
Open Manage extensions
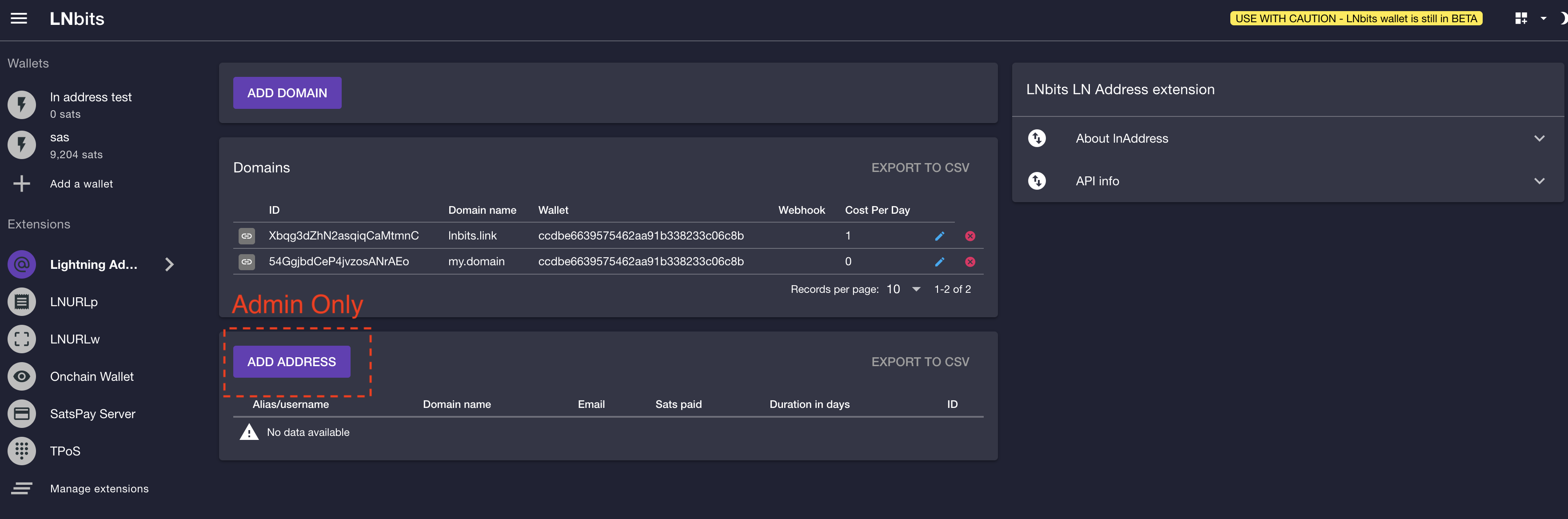pyautogui.click(x=99, y=488)
